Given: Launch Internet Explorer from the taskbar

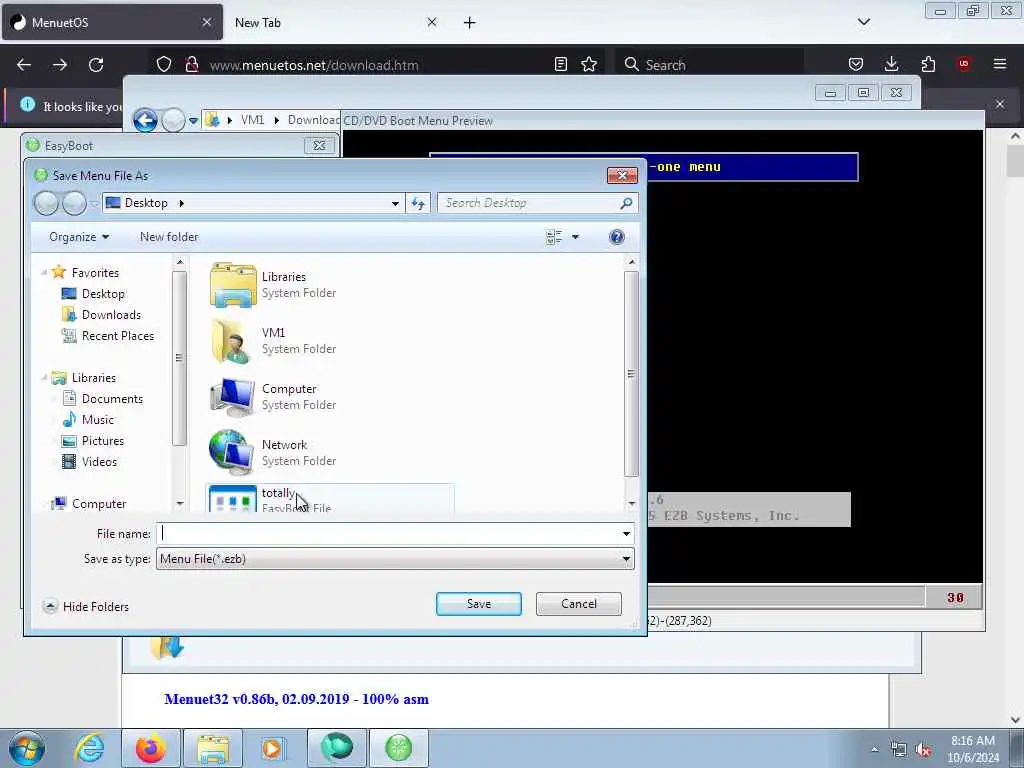Looking at the screenshot, I should coord(89,748).
